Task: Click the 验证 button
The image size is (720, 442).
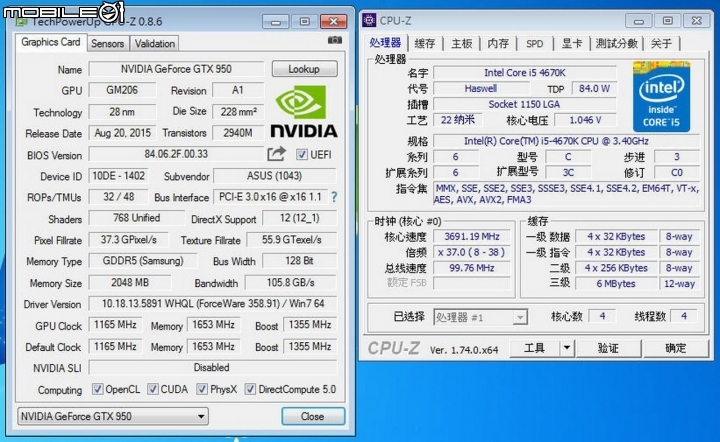Action: [x=608, y=348]
